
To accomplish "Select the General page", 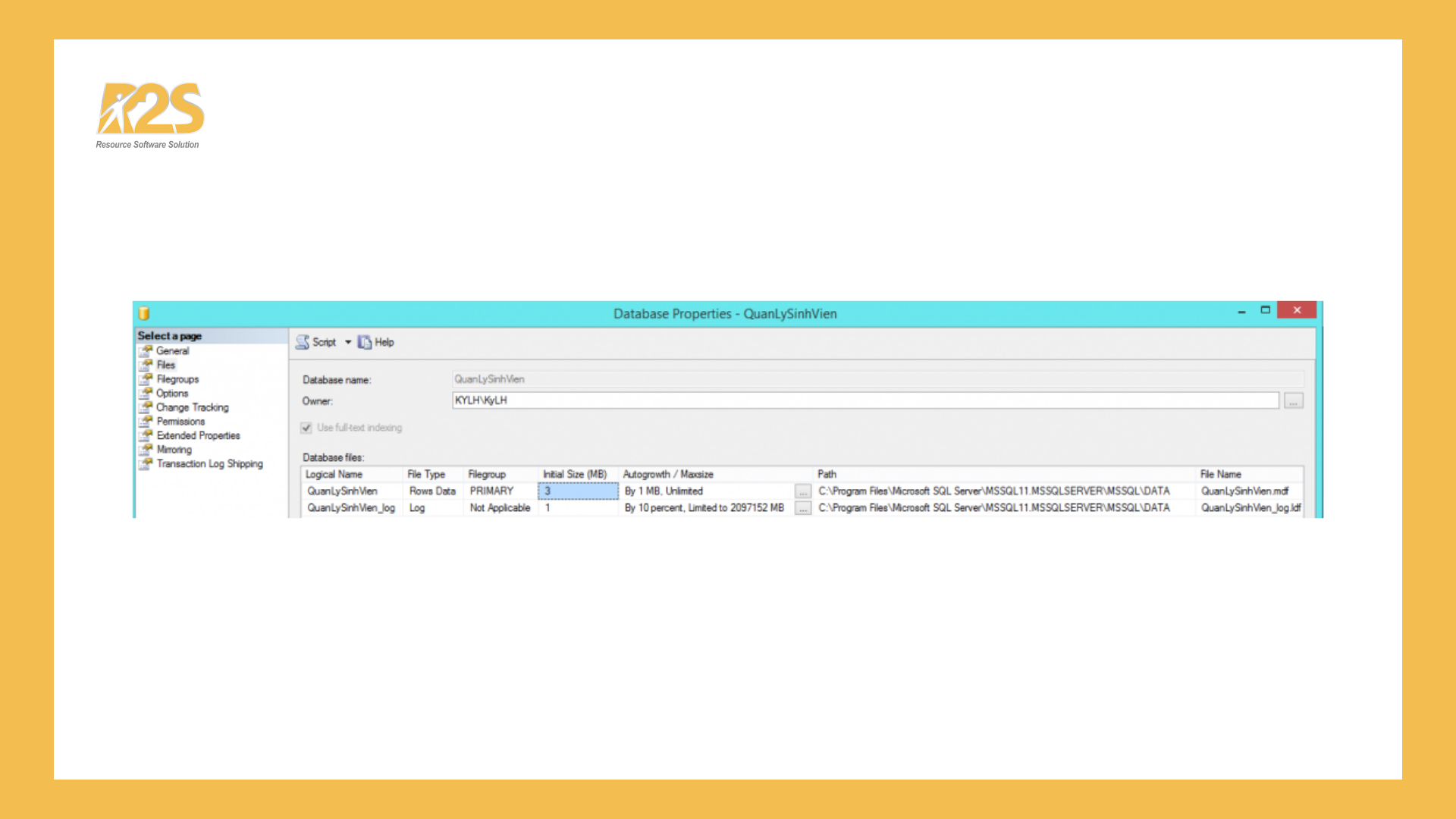I will (x=172, y=350).
